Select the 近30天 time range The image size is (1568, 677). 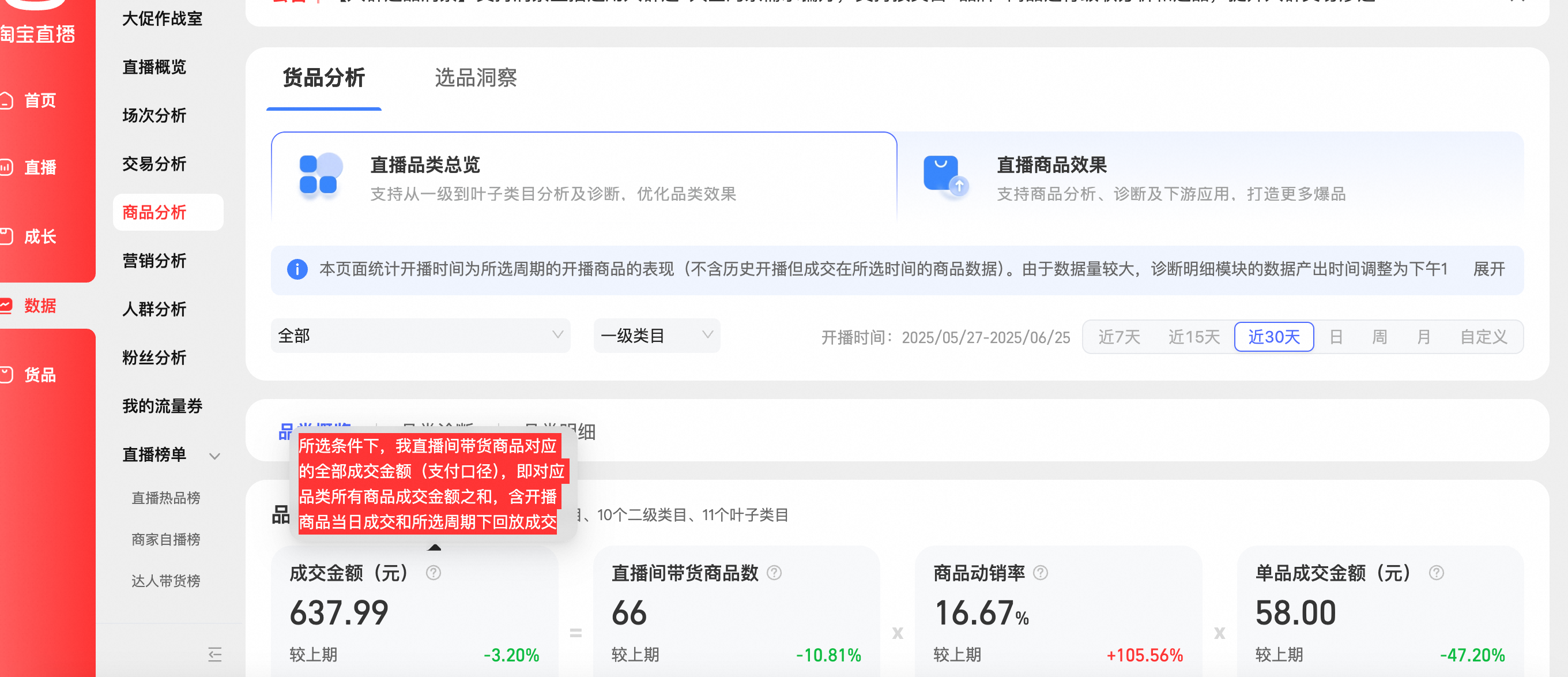point(1274,337)
